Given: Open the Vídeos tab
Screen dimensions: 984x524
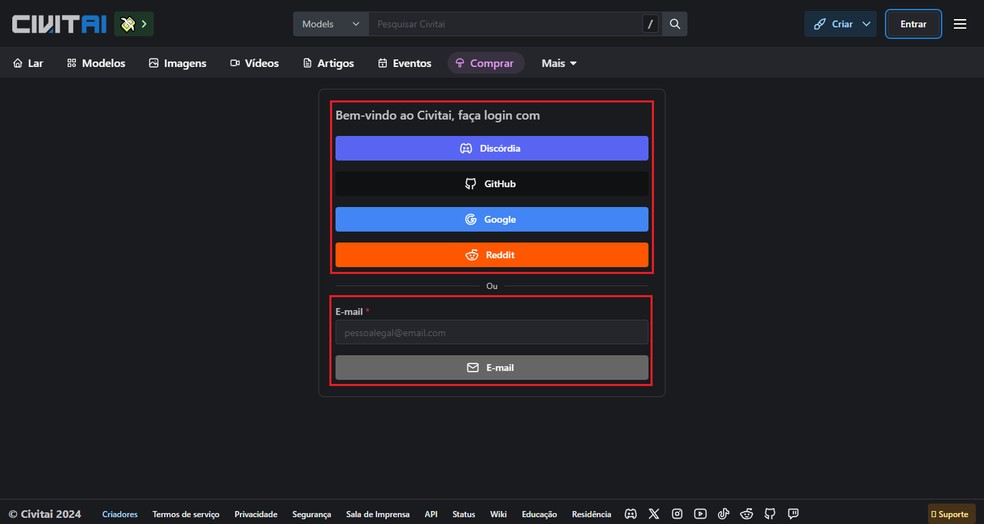Looking at the screenshot, I should click(254, 63).
